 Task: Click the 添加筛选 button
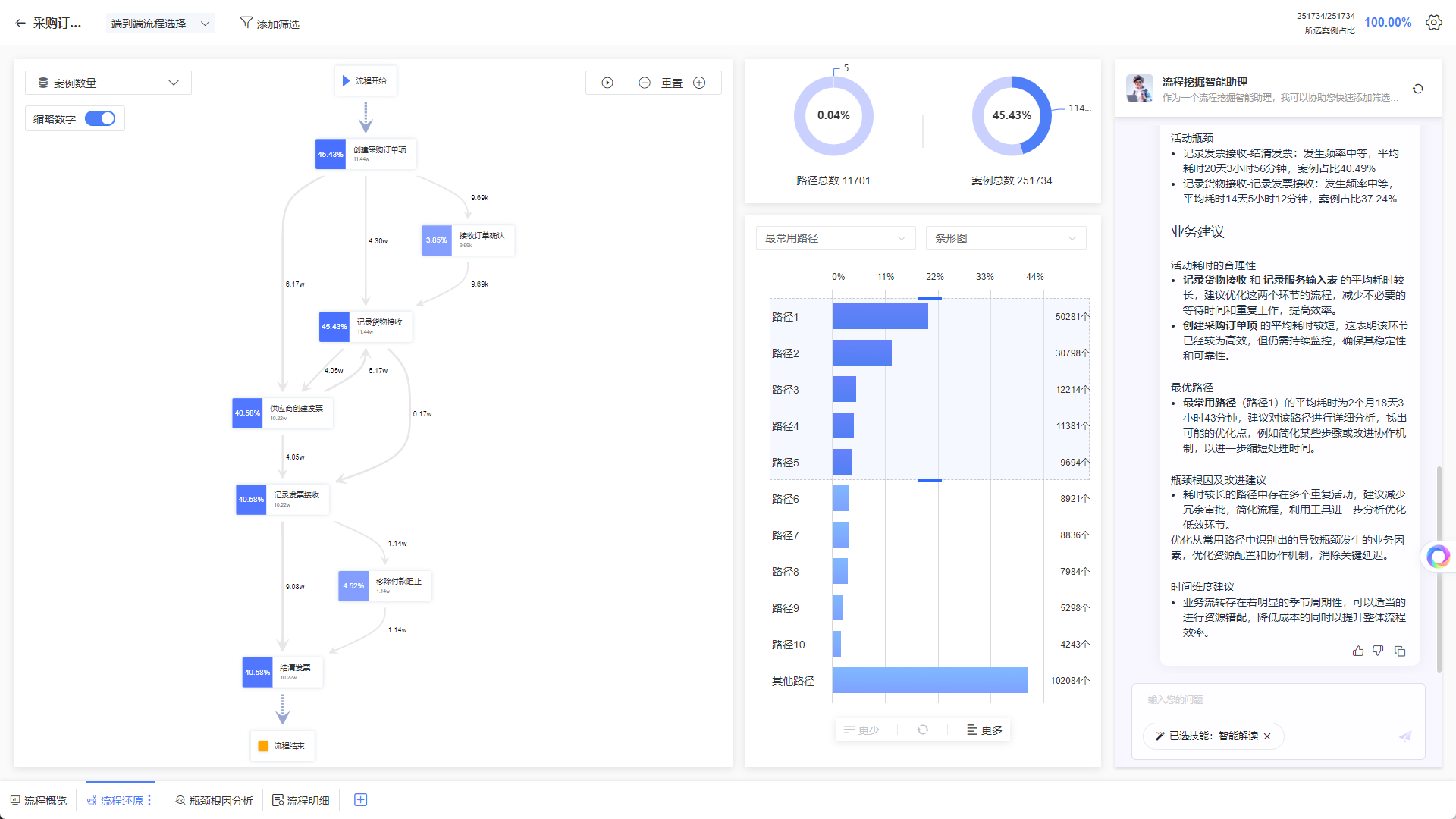pyautogui.click(x=270, y=24)
